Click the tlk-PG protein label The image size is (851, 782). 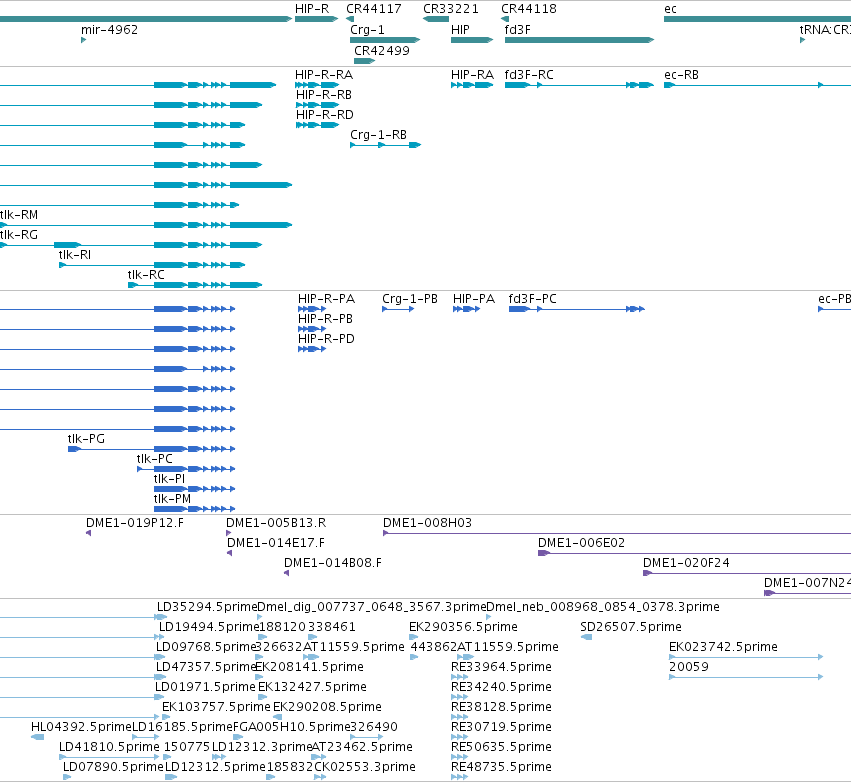[86, 439]
